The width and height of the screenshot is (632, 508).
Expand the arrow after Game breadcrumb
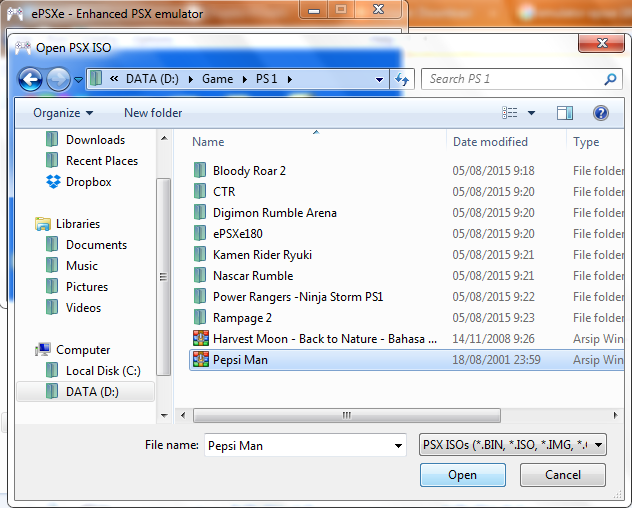coord(244,79)
